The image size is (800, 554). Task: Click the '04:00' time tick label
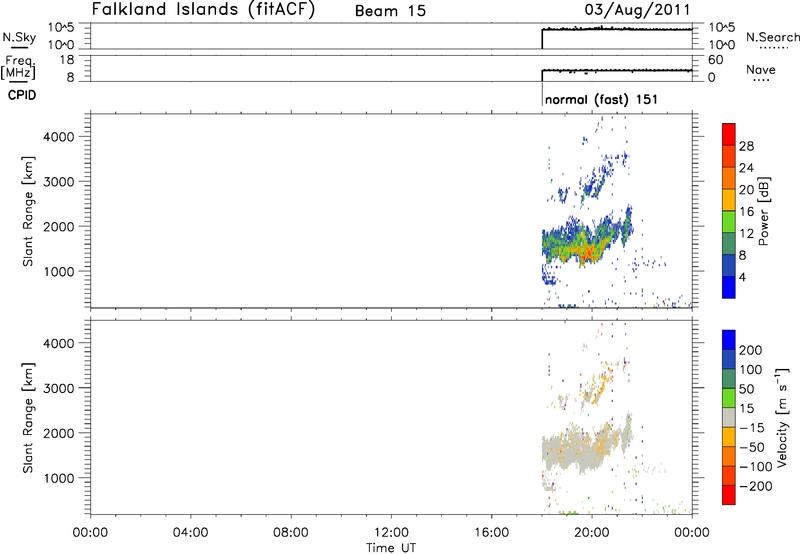tap(190, 533)
